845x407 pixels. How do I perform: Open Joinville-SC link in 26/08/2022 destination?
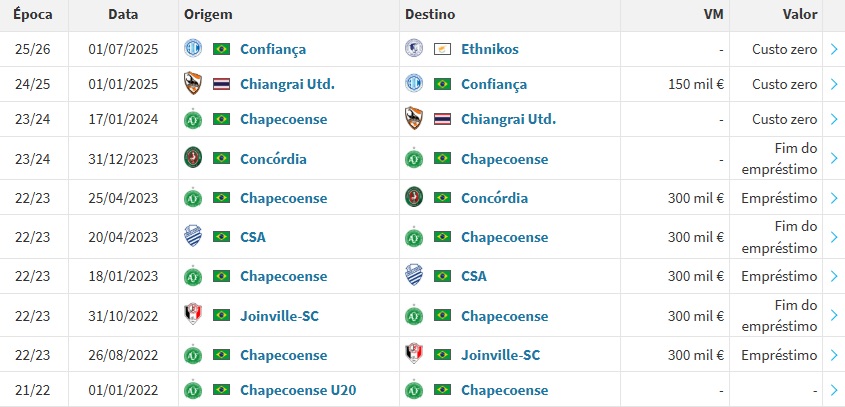(x=501, y=355)
